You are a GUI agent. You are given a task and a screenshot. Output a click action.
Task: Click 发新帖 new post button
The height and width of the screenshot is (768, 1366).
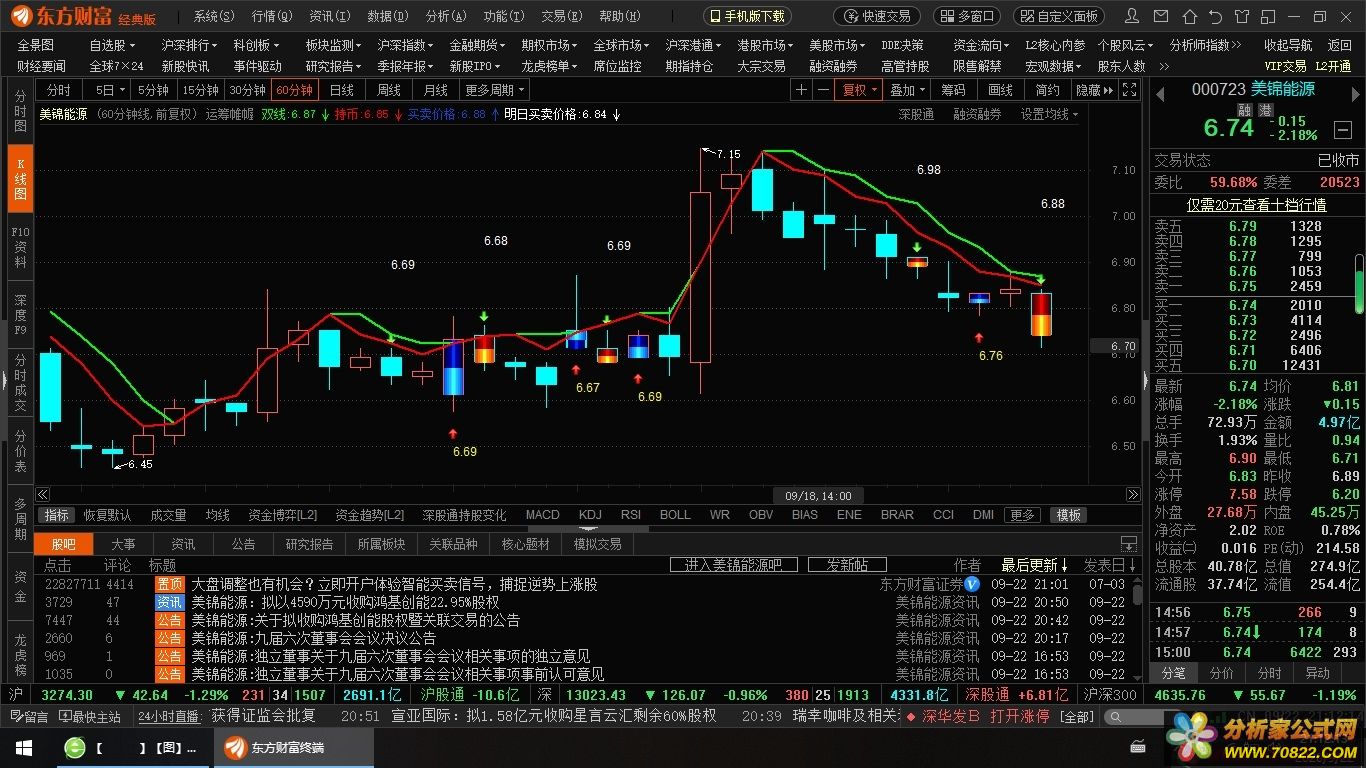(847, 565)
